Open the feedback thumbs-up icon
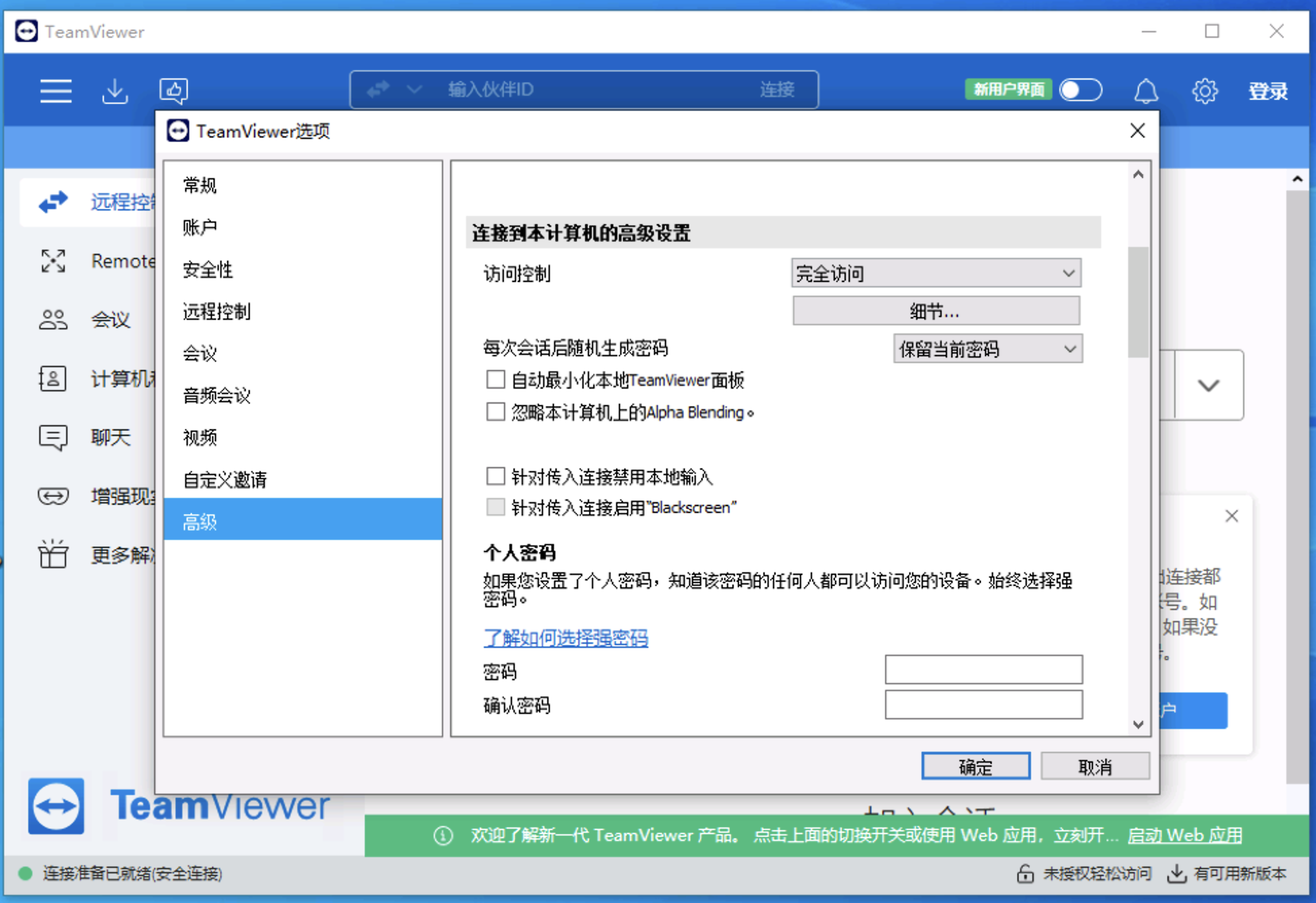Viewport: 1316px width, 903px height. pos(174,91)
